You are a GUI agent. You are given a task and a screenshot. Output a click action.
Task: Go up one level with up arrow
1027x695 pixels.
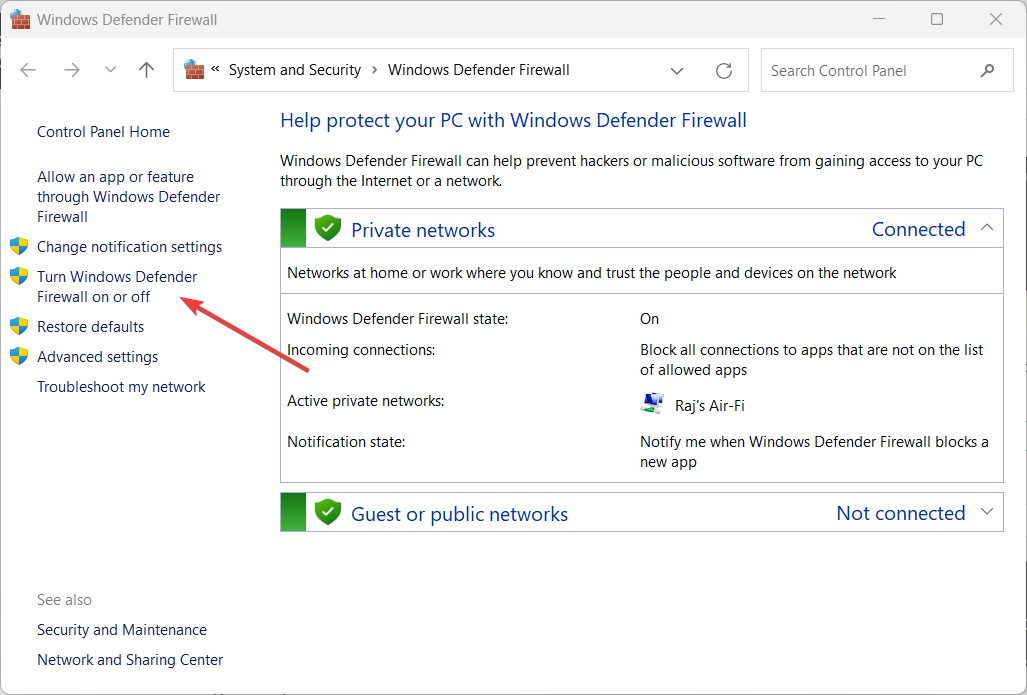pyautogui.click(x=147, y=70)
